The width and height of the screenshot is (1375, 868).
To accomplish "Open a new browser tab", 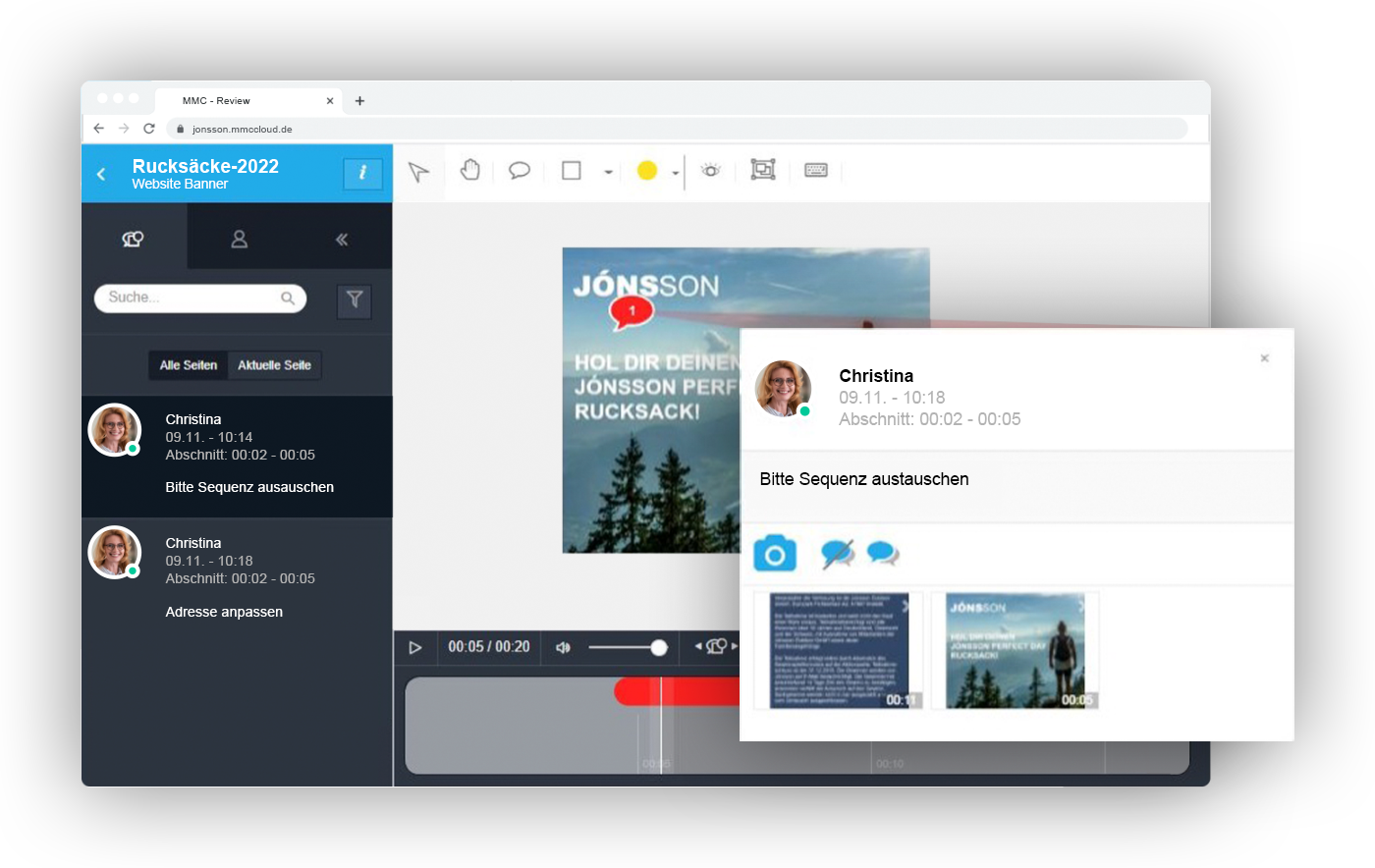I will (359, 100).
